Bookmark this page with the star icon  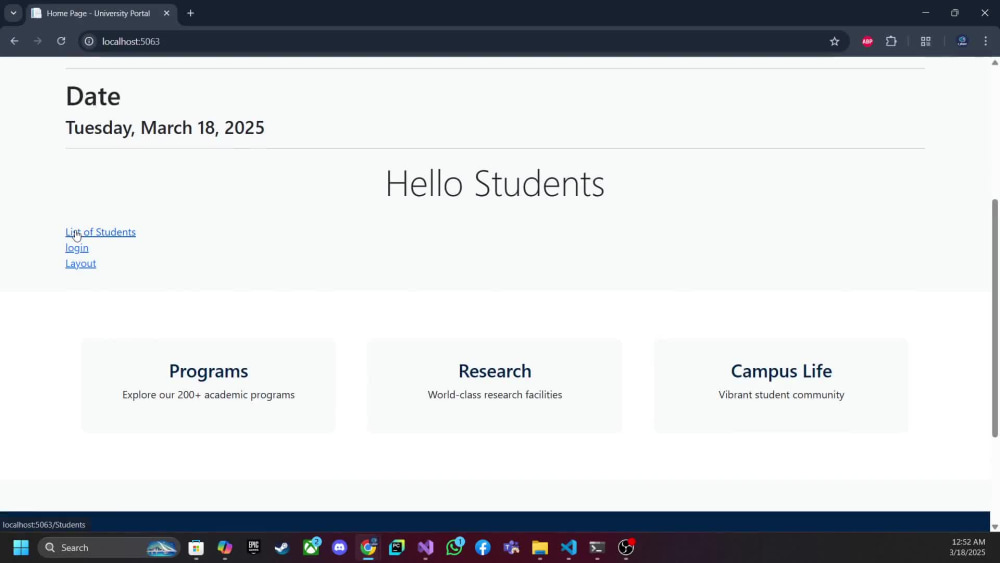coord(834,41)
